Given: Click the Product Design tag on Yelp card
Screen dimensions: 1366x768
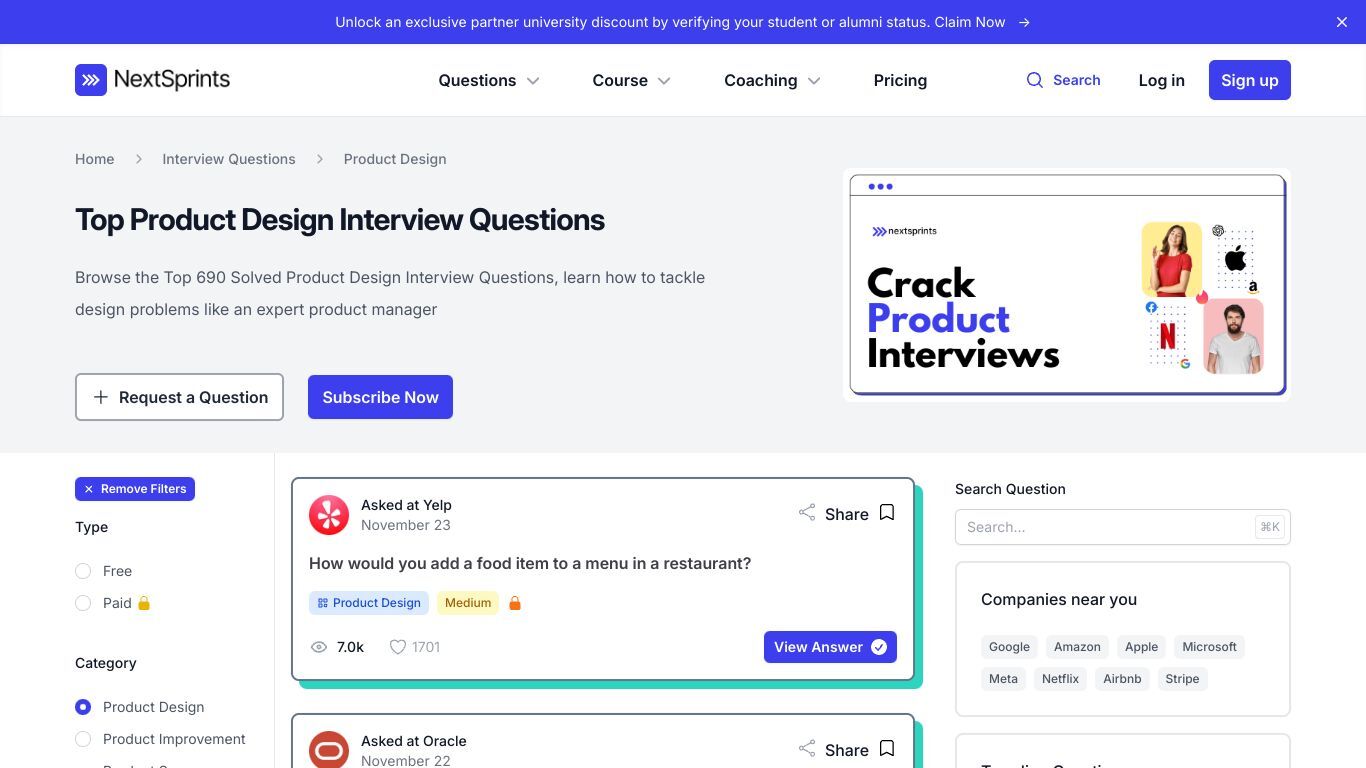Looking at the screenshot, I should (x=369, y=603).
